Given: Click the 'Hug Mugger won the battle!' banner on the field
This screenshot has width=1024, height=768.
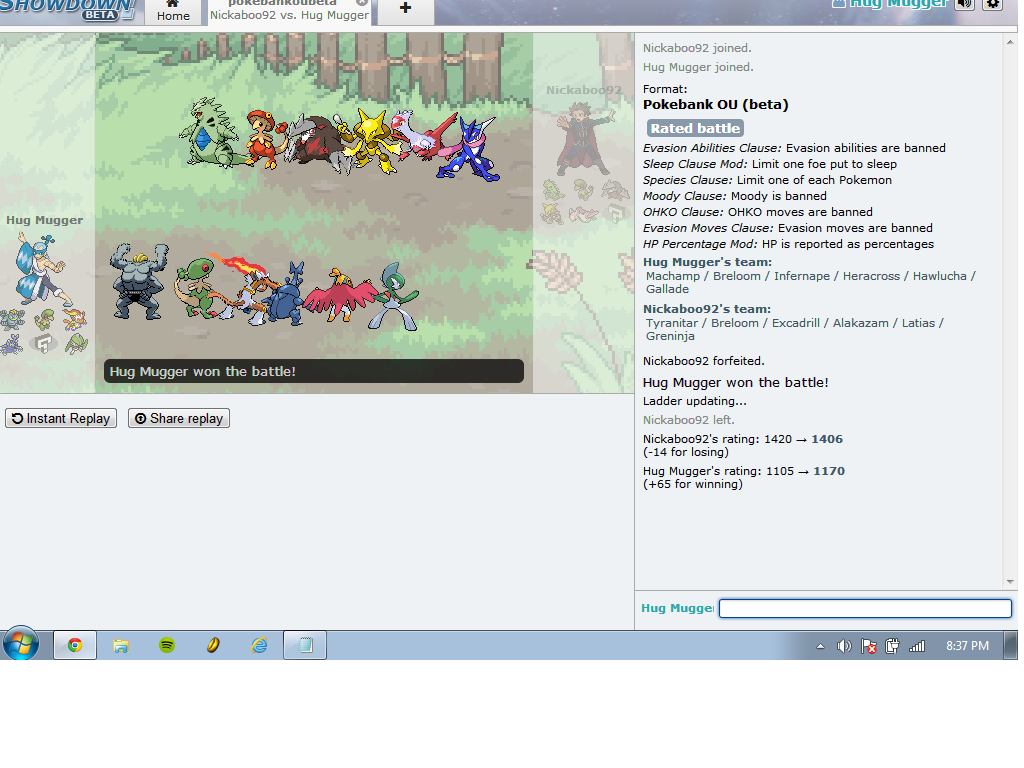Looking at the screenshot, I should point(313,372).
